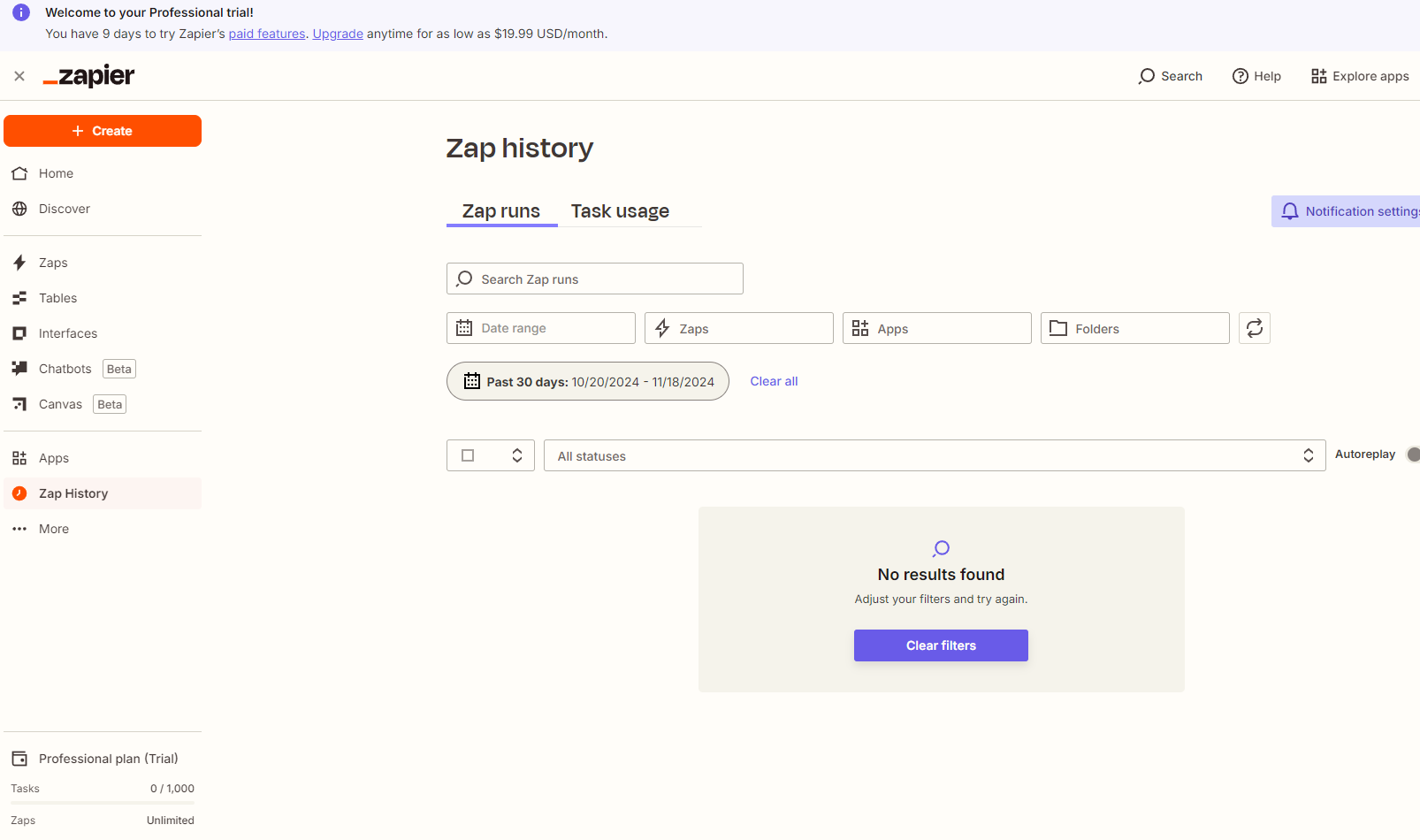The height and width of the screenshot is (840, 1420).
Task: Click the Interfaces sidebar icon
Action: (19, 333)
